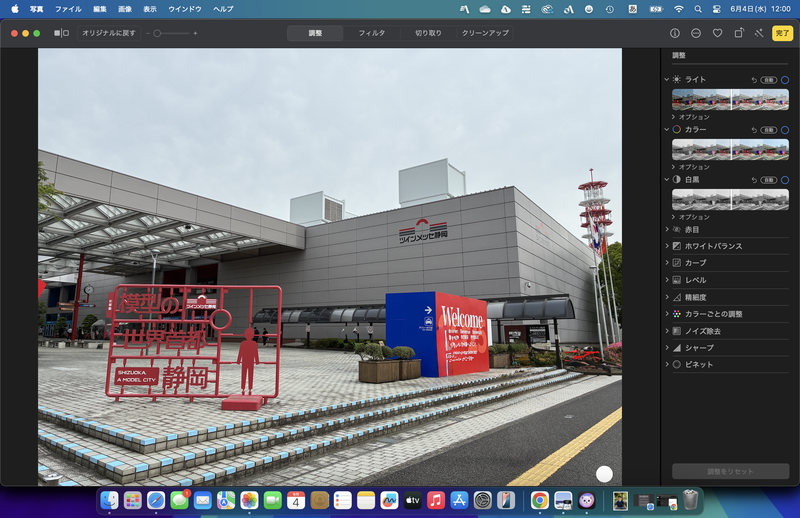Click the 調整をリセット button

730,471
